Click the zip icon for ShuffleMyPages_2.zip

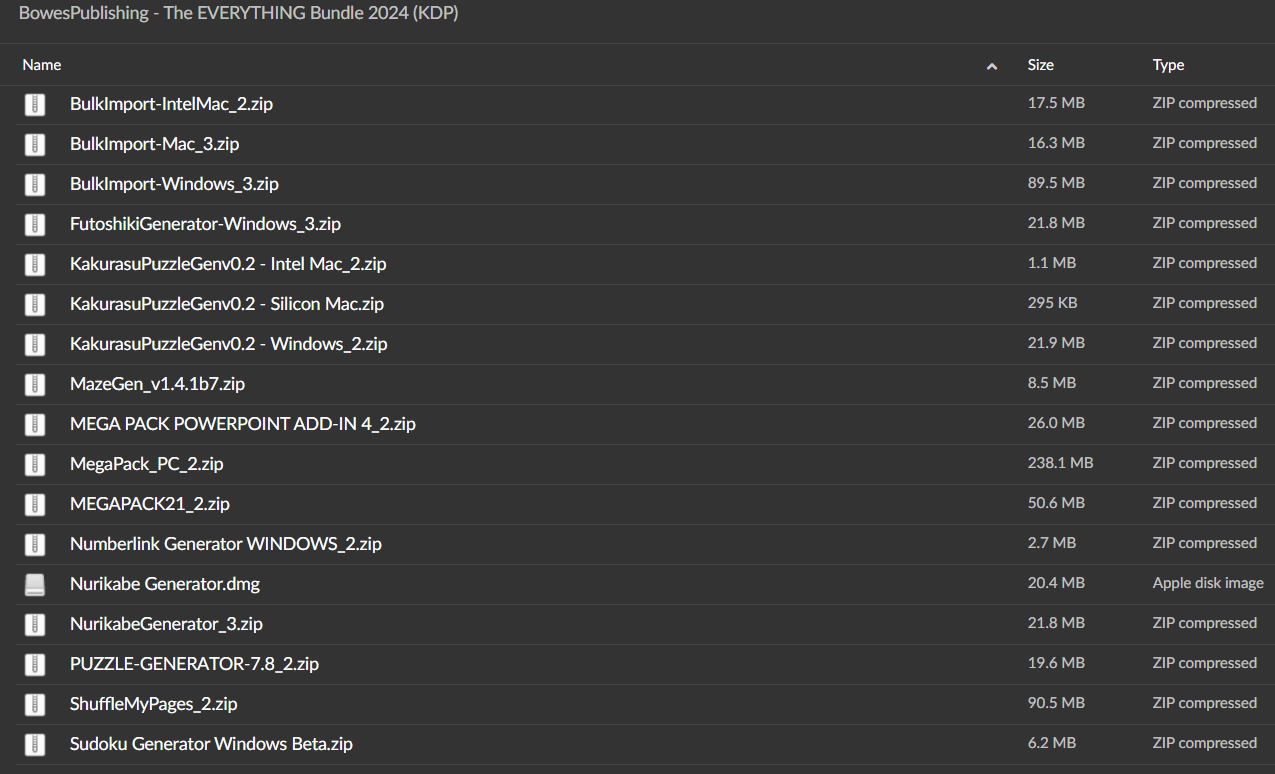pos(35,704)
